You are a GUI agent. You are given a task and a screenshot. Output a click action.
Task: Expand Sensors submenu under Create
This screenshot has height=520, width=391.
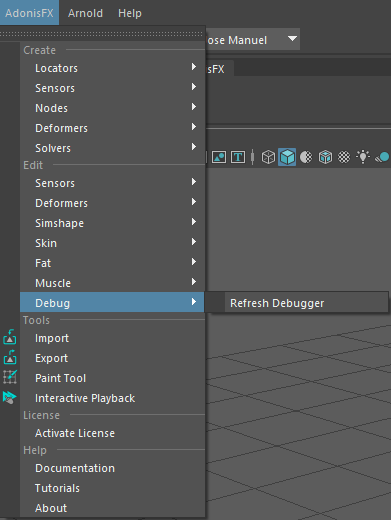click(112, 88)
